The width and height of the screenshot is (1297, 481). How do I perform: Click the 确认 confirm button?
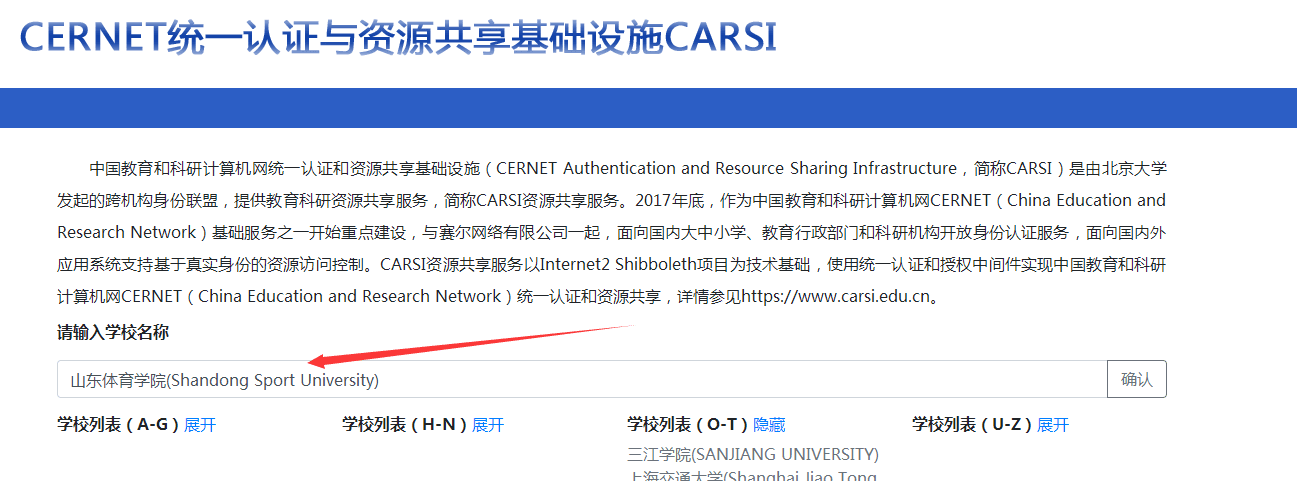(1137, 380)
